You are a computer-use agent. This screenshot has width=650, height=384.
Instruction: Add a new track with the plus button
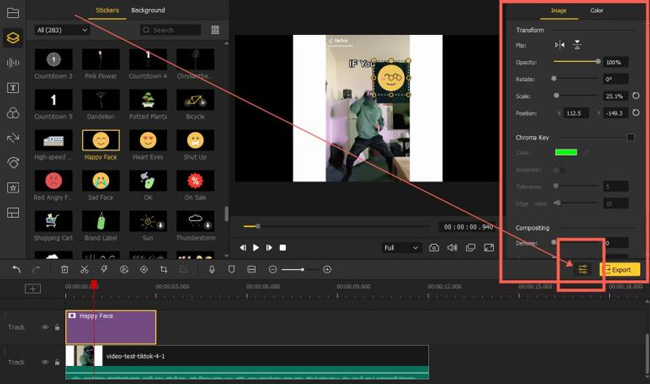pyautogui.click(x=33, y=289)
